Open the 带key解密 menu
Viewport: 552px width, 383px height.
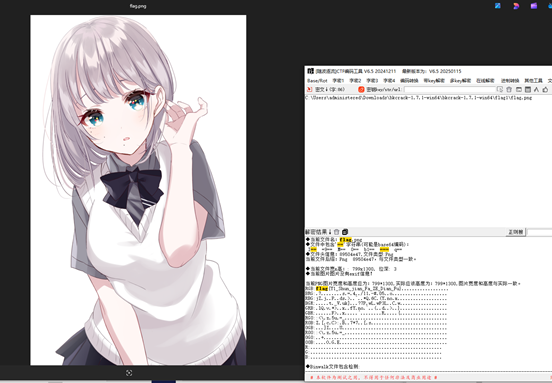pos(434,81)
